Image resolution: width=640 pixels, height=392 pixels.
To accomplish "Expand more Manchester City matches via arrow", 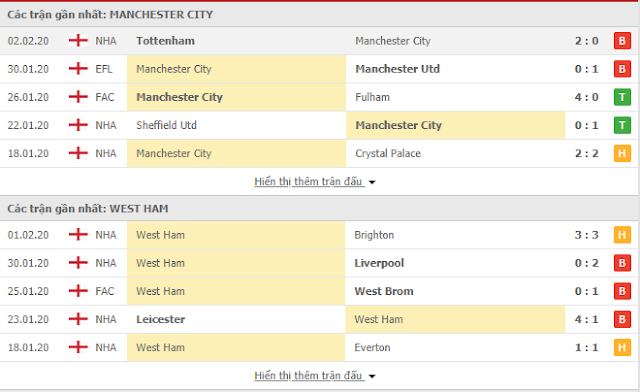I will coord(372,182).
